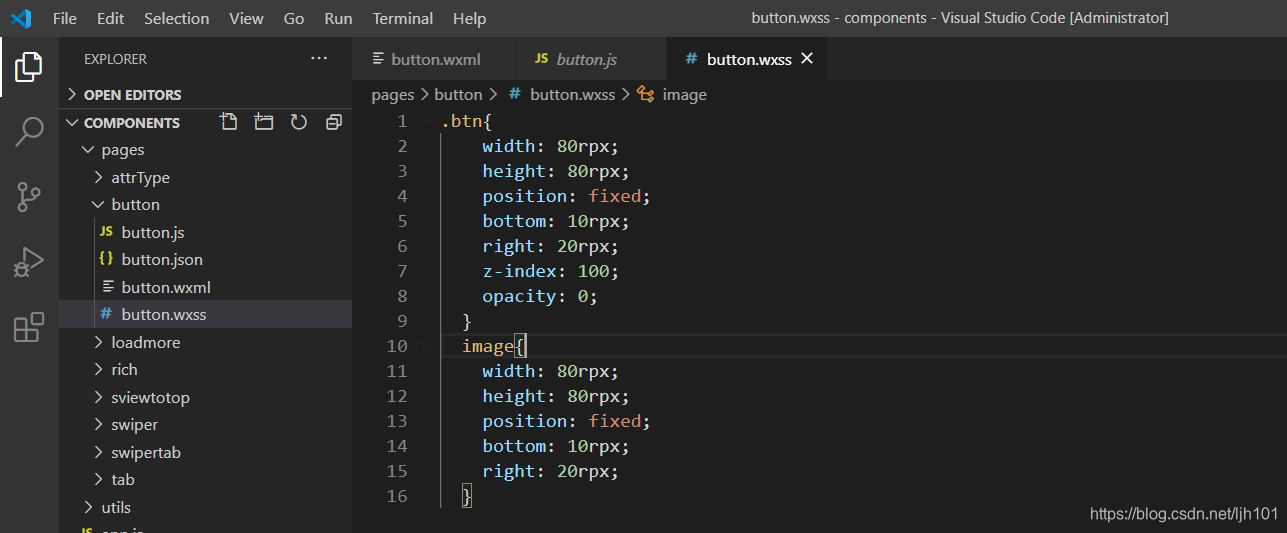Click image symbol icon in breadcrumb

646,94
